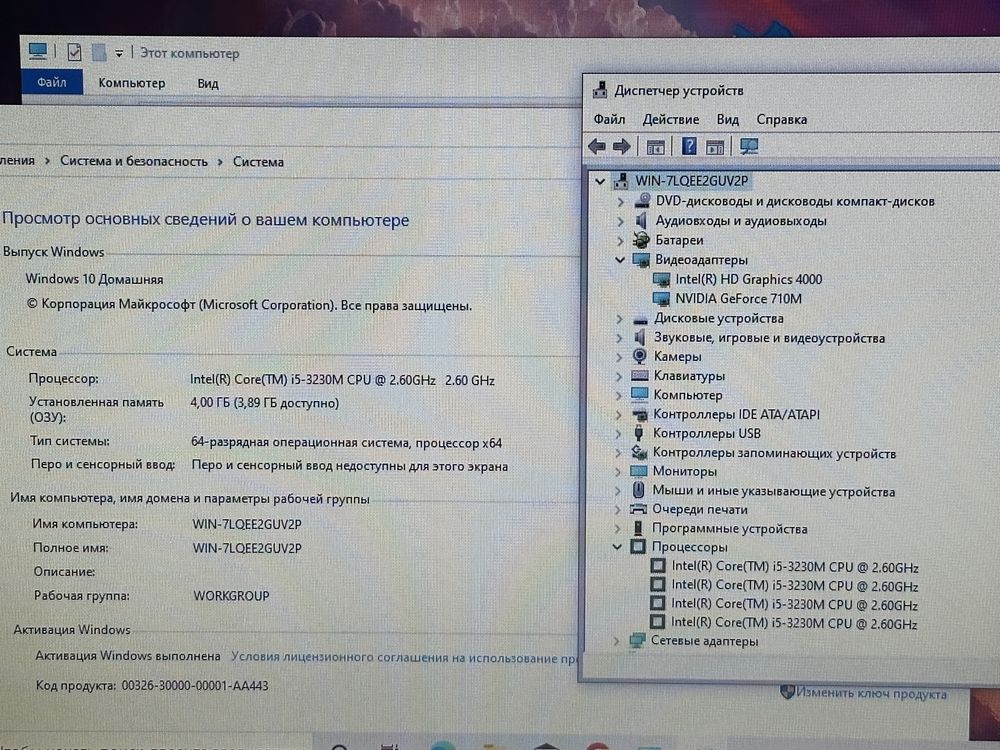
Task: Select Intel(R) HD Graphics 4000 device
Action: point(748,279)
